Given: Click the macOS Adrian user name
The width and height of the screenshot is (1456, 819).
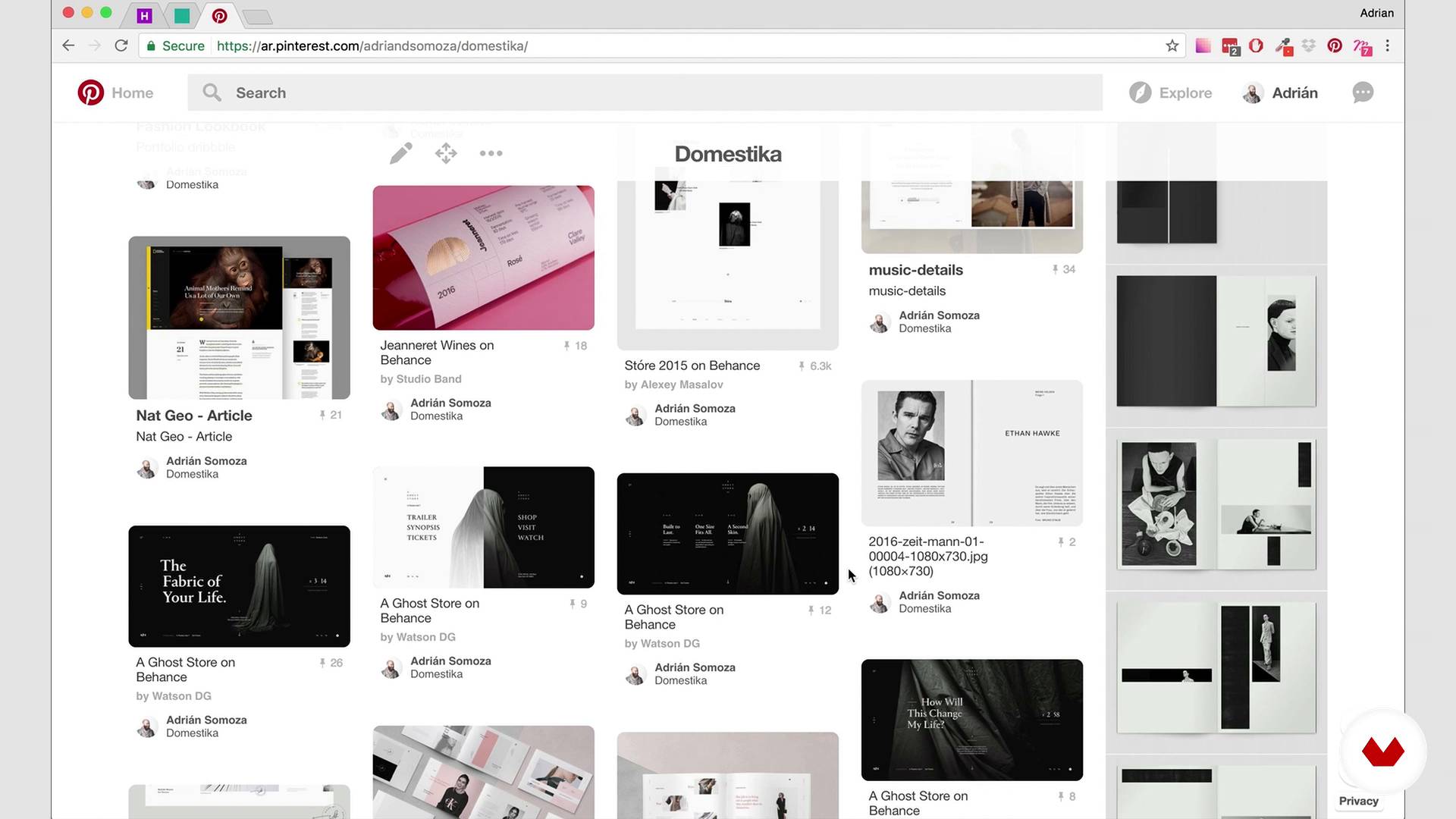Looking at the screenshot, I should tap(1376, 13).
